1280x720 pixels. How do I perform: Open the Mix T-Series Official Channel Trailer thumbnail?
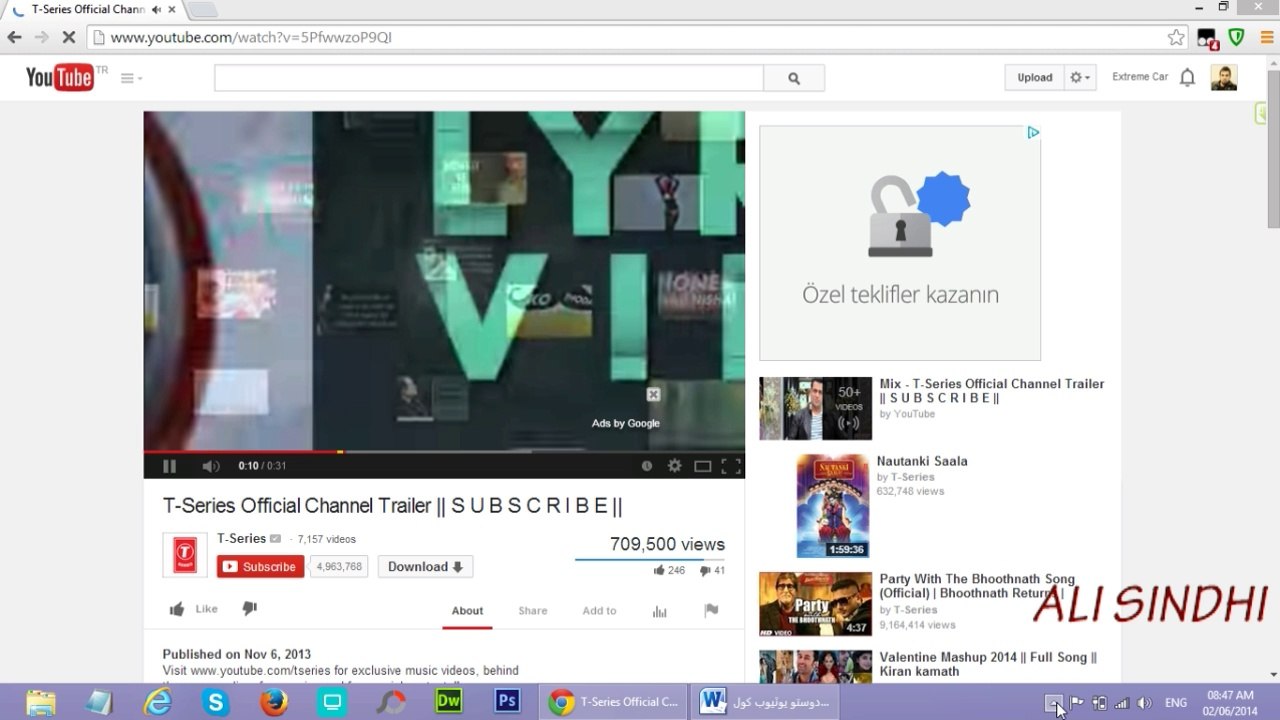[x=815, y=408]
